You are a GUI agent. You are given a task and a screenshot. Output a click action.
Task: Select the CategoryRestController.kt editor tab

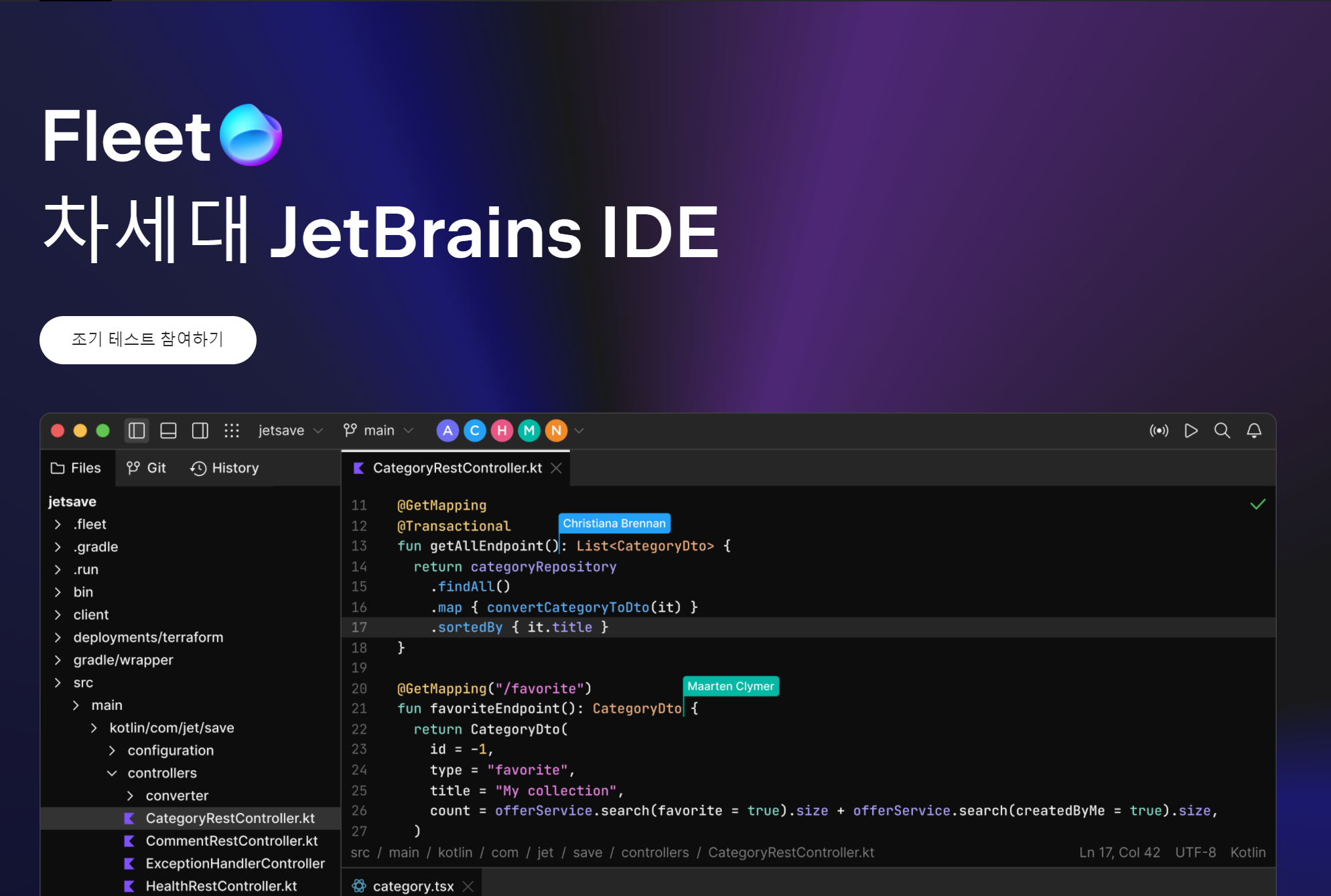pyautogui.click(x=456, y=468)
